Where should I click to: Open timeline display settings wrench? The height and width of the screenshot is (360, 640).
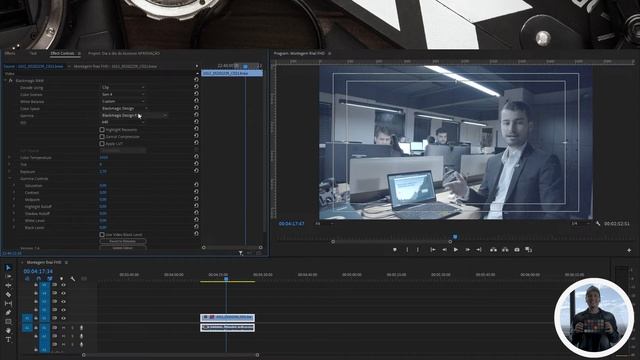point(73,279)
